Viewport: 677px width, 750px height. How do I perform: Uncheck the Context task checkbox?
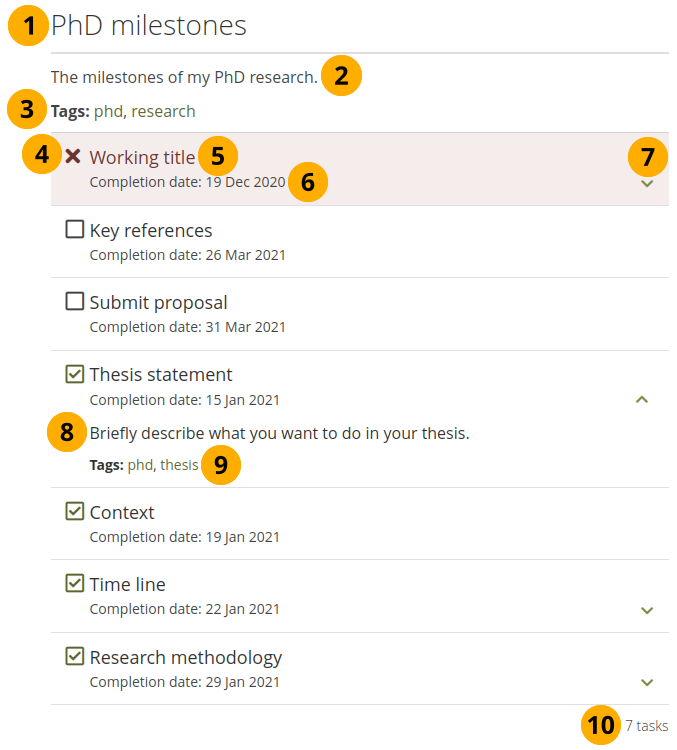pos(74,512)
